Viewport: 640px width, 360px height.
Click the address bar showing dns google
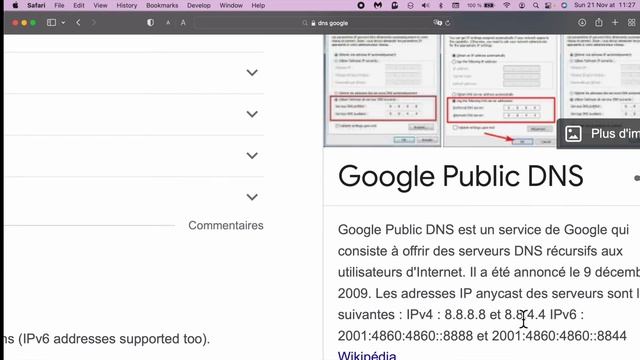click(325, 23)
